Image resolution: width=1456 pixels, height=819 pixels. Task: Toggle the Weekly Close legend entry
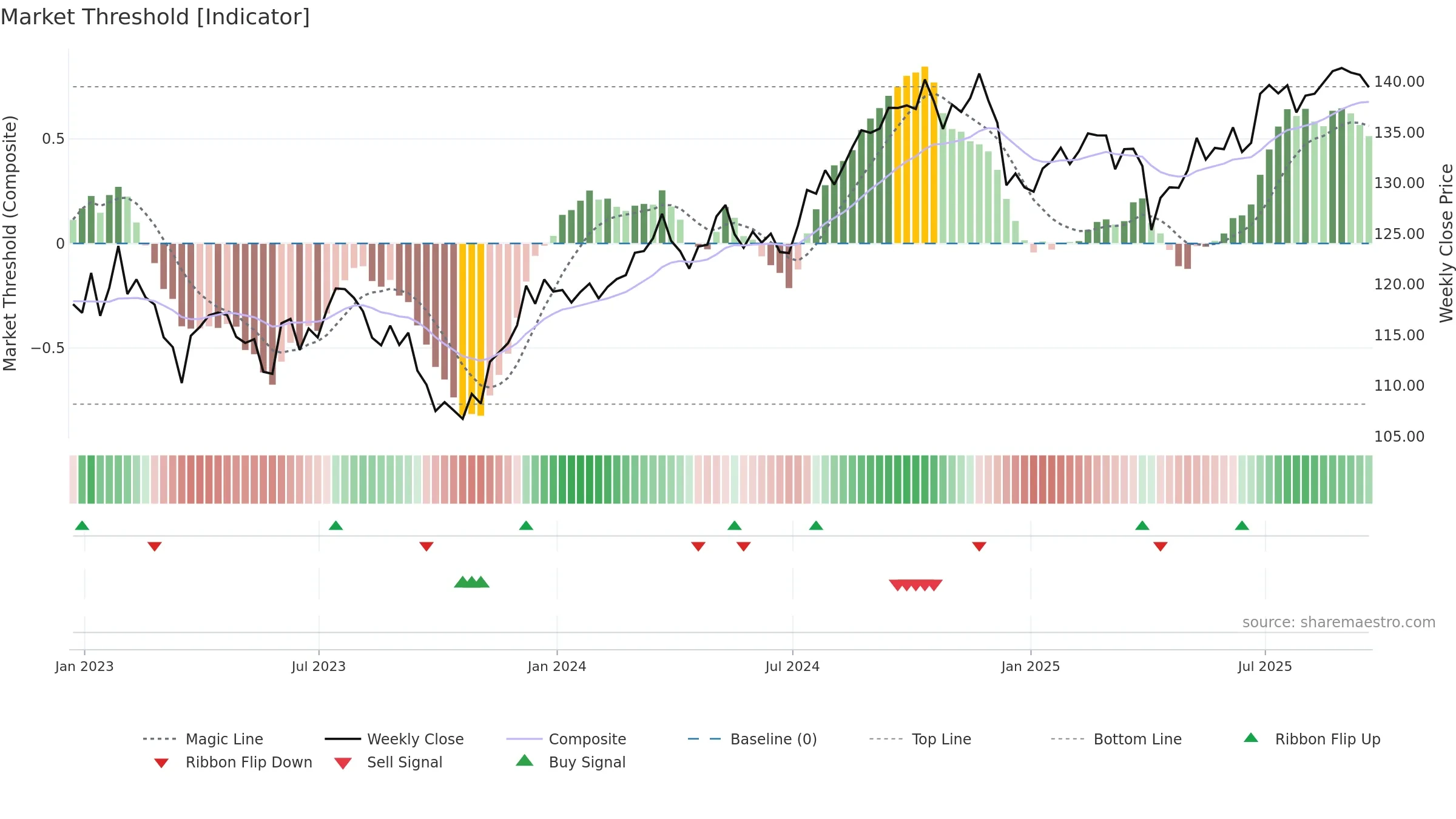click(x=394, y=739)
